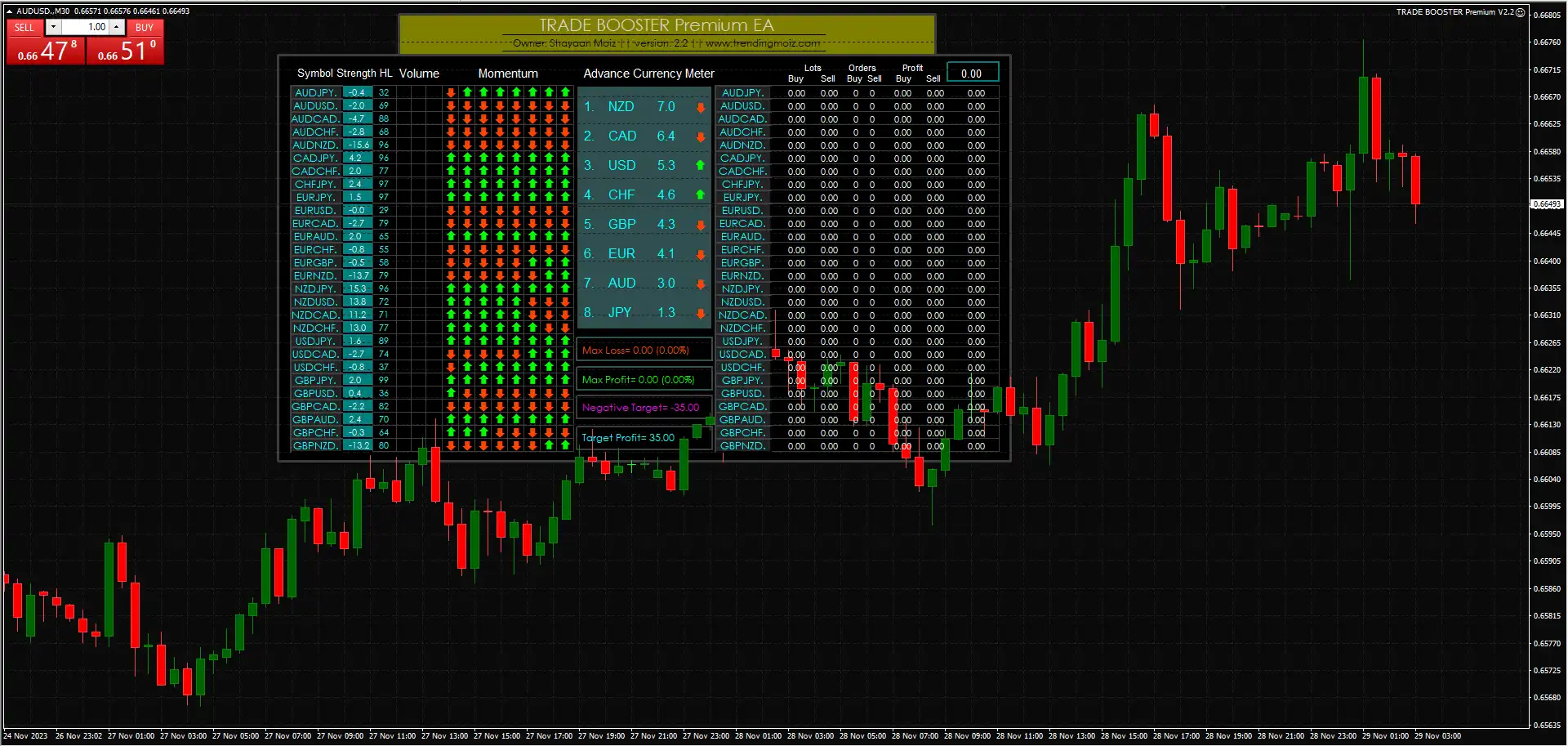Click JPY row in Advance Currency Meter

pos(644,313)
